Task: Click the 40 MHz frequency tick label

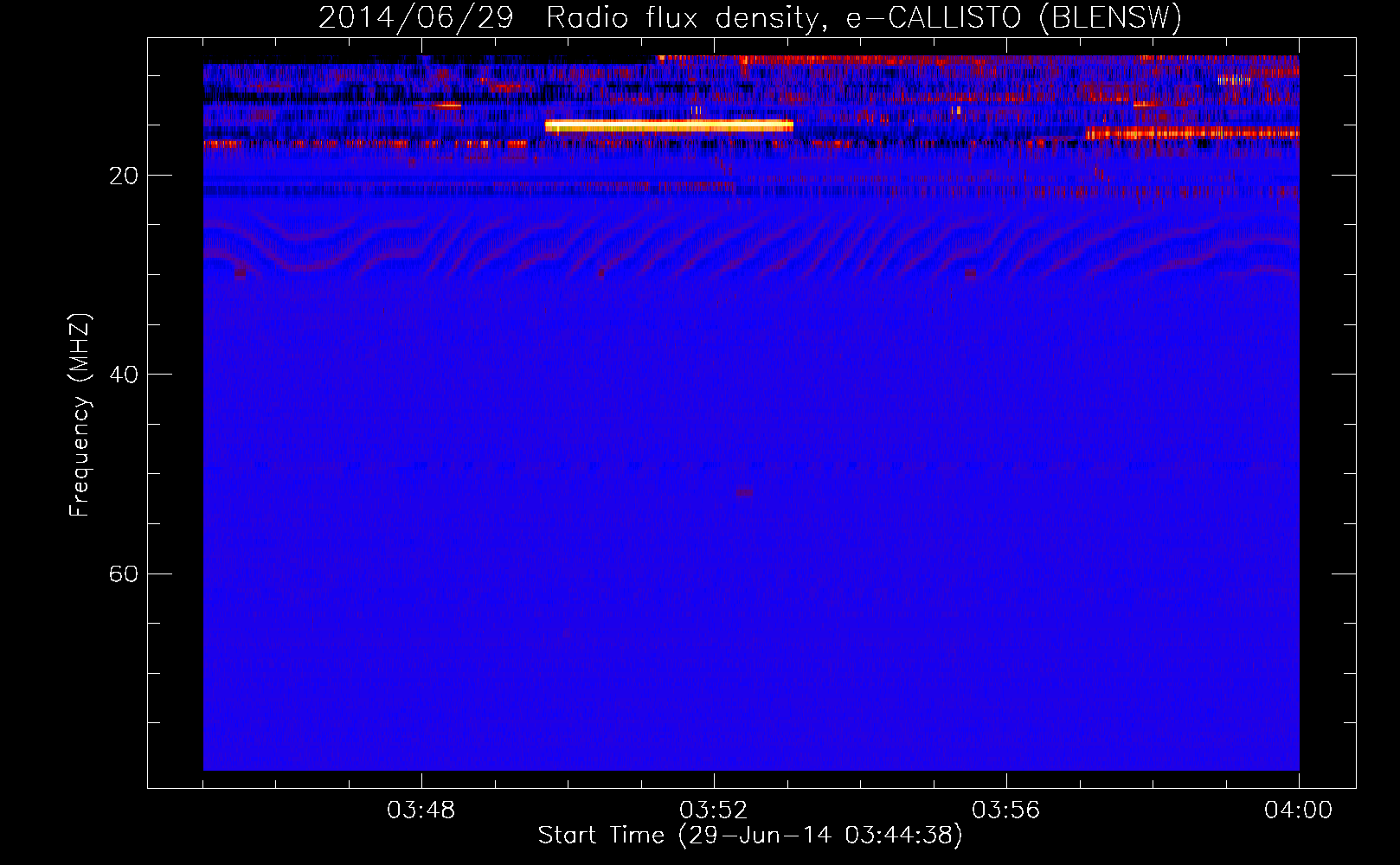Action: pyautogui.click(x=123, y=375)
